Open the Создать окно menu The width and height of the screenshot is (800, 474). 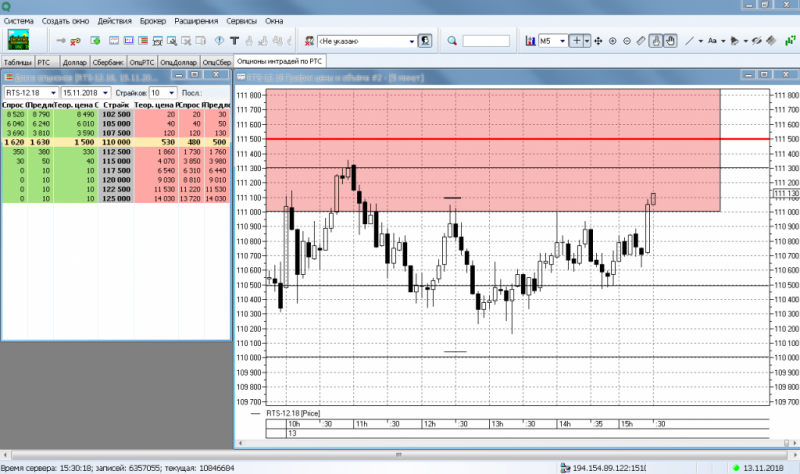click(x=65, y=21)
